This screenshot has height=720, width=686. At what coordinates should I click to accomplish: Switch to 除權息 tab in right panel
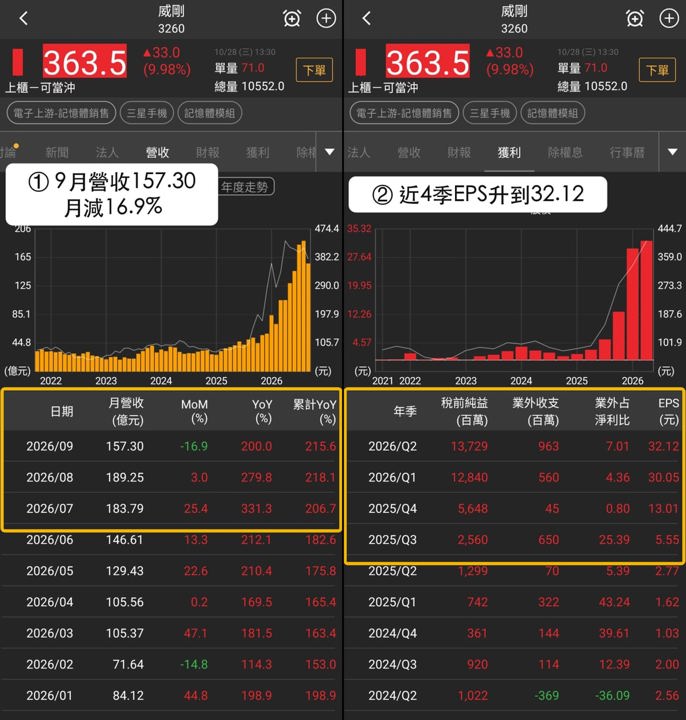[x=565, y=152]
